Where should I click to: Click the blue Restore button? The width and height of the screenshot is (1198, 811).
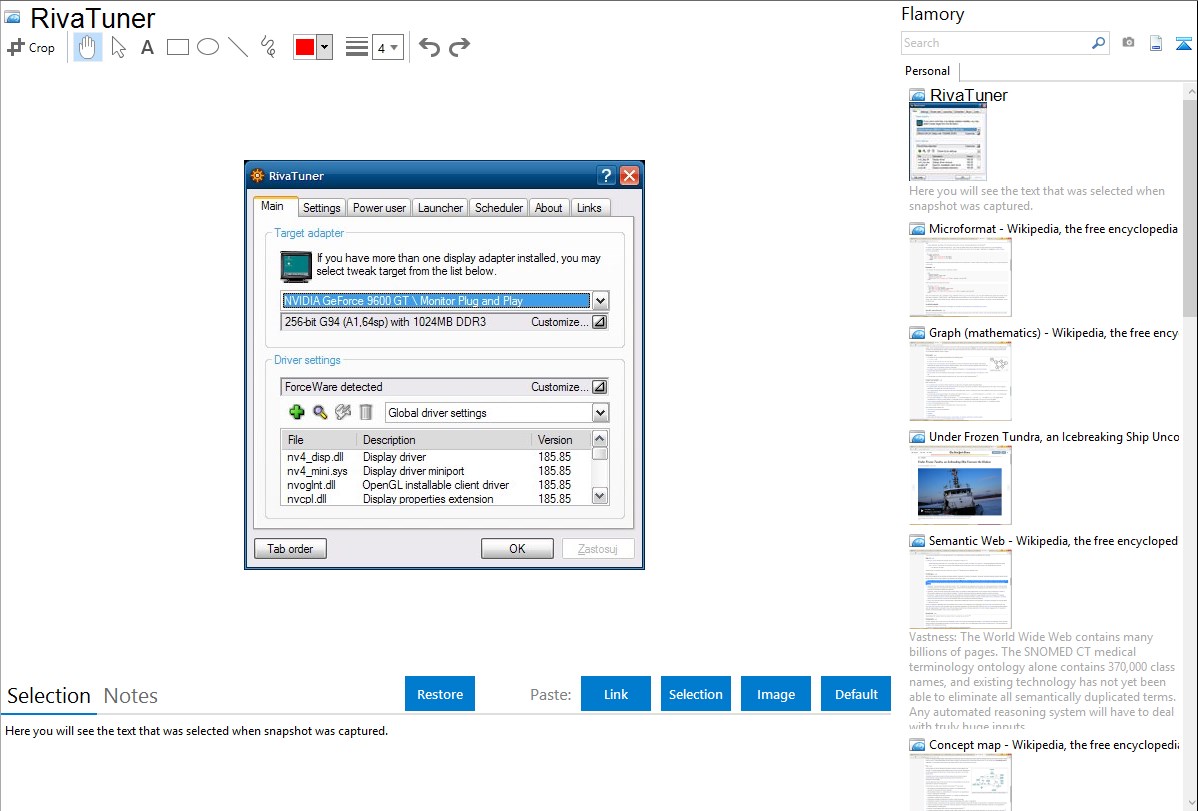(440, 694)
